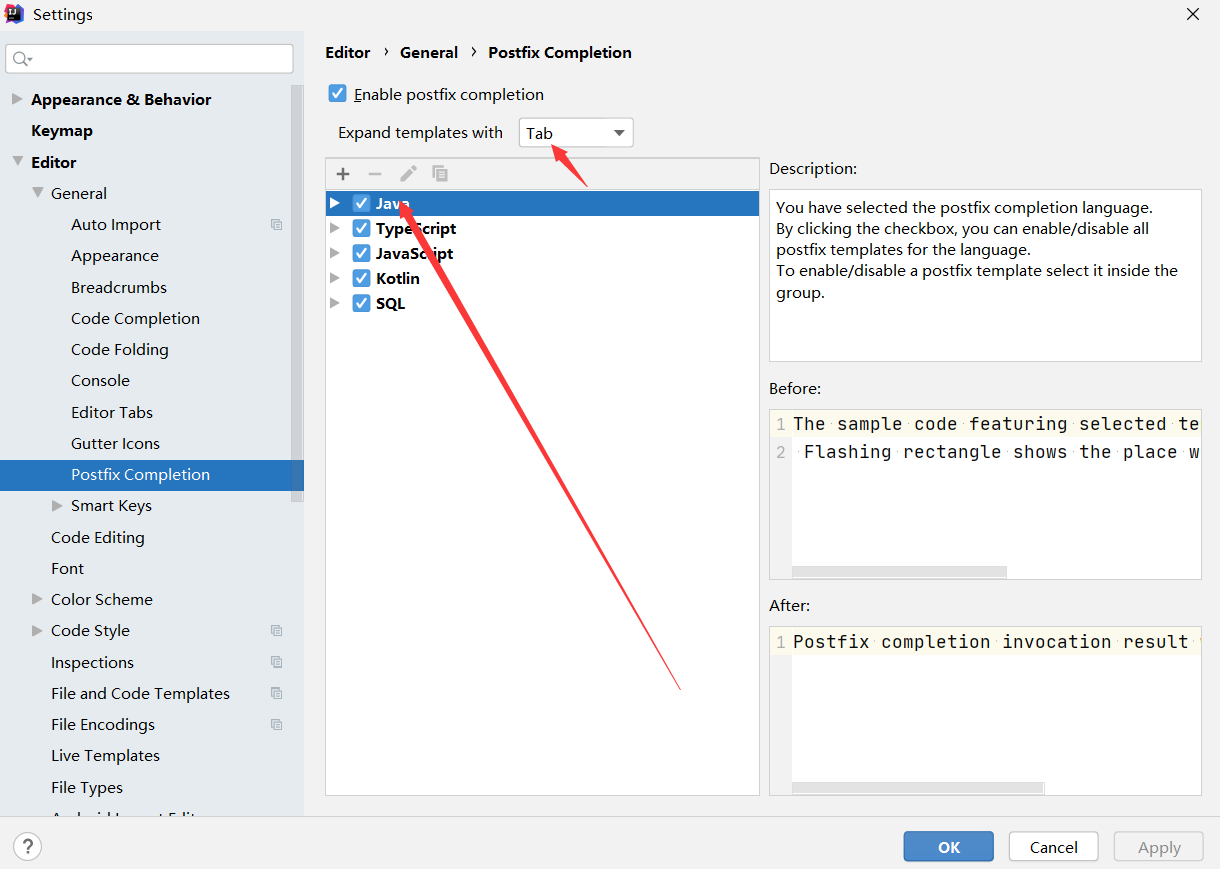Open Keymap settings page
Viewport: 1220px width, 869px height.
62,131
